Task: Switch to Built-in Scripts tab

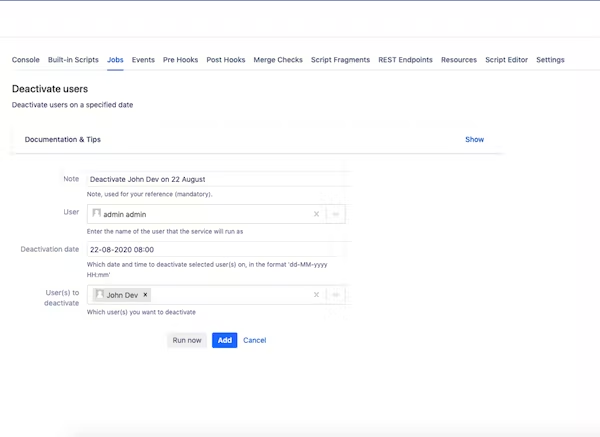Action: 73,60
